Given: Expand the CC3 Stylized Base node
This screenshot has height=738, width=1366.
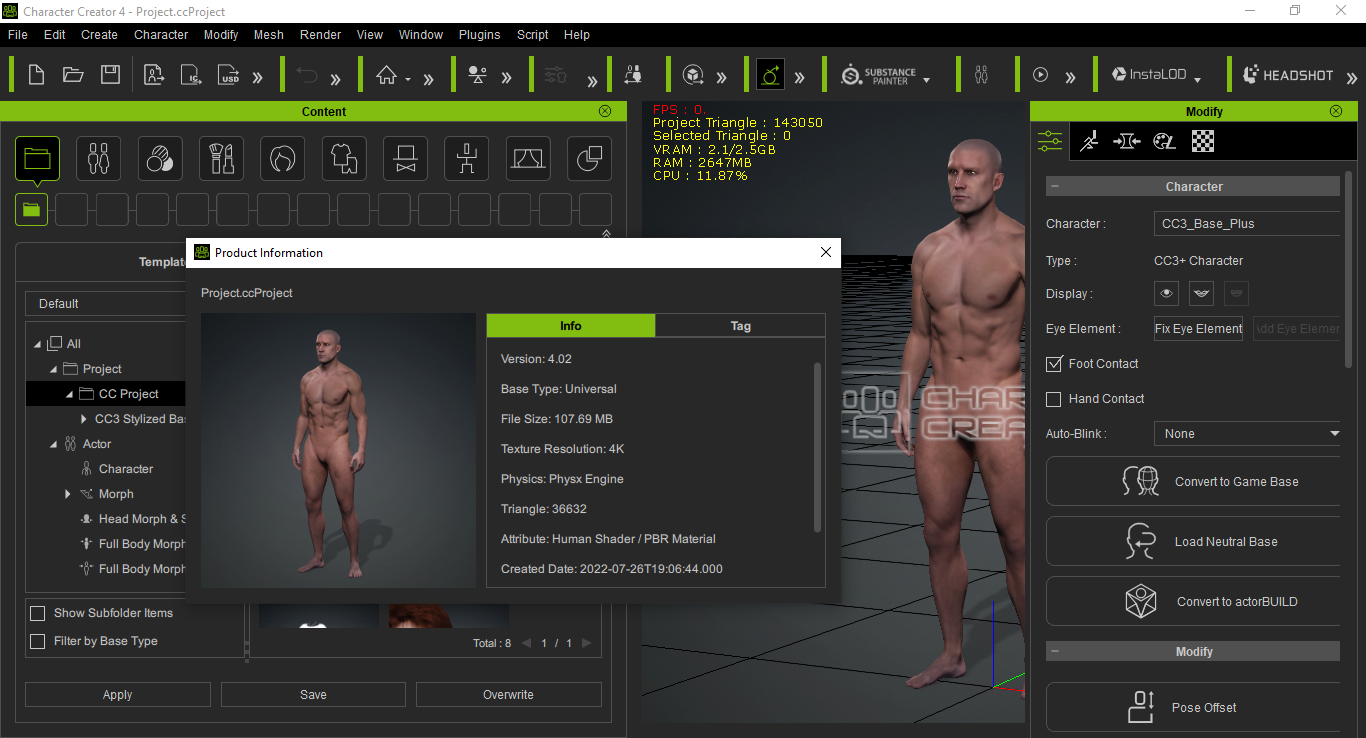Looking at the screenshot, I should pyautogui.click(x=84, y=419).
